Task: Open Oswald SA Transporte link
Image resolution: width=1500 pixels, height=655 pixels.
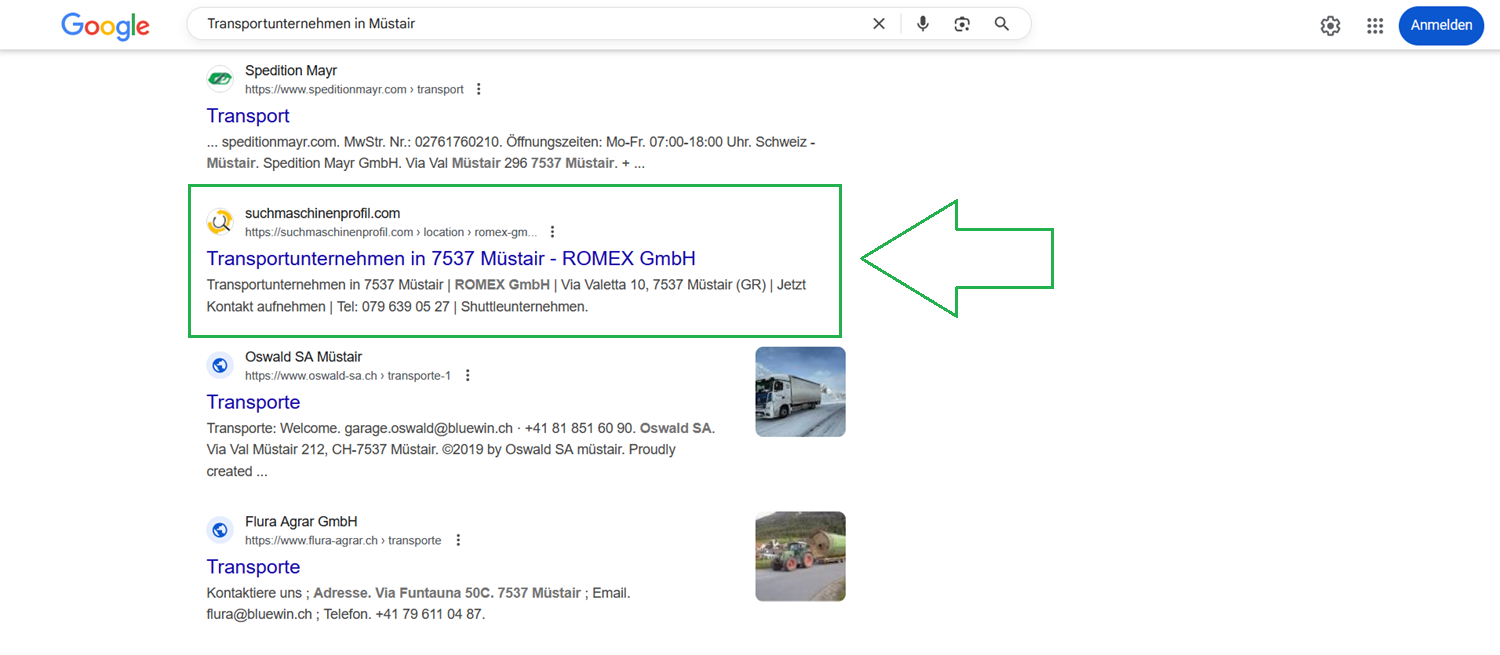Action: (x=253, y=402)
